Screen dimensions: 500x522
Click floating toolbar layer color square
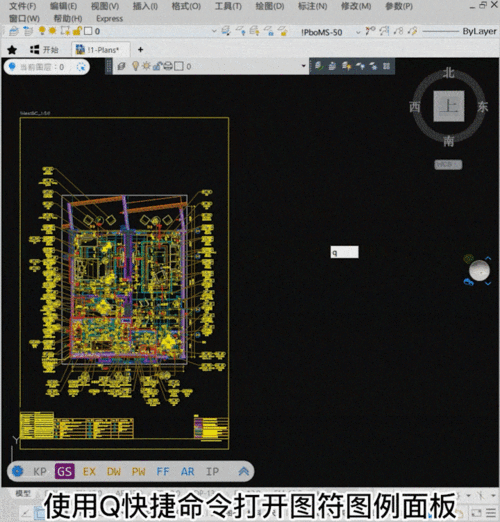(179, 66)
